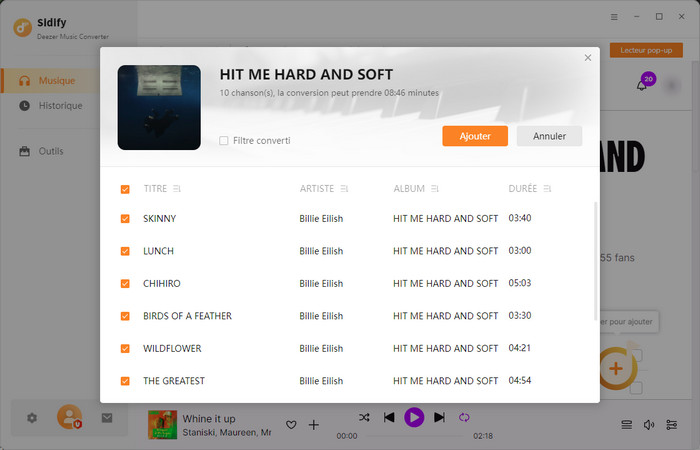Screen dimensions: 700x450
Task: Sort list using DURÉE column arrow
Action: coord(547,189)
